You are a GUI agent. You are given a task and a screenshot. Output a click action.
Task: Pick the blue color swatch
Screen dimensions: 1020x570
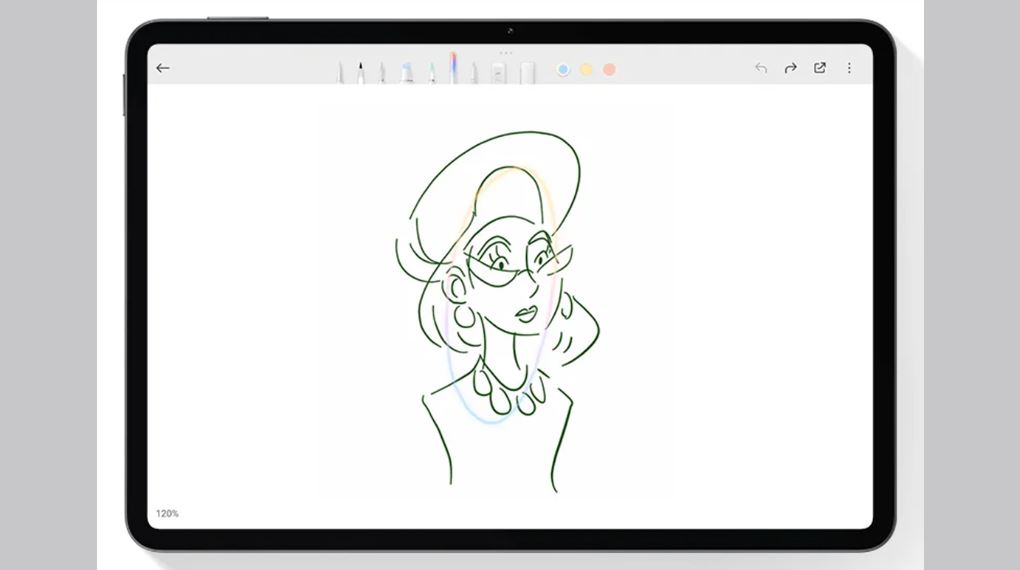click(x=563, y=69)
